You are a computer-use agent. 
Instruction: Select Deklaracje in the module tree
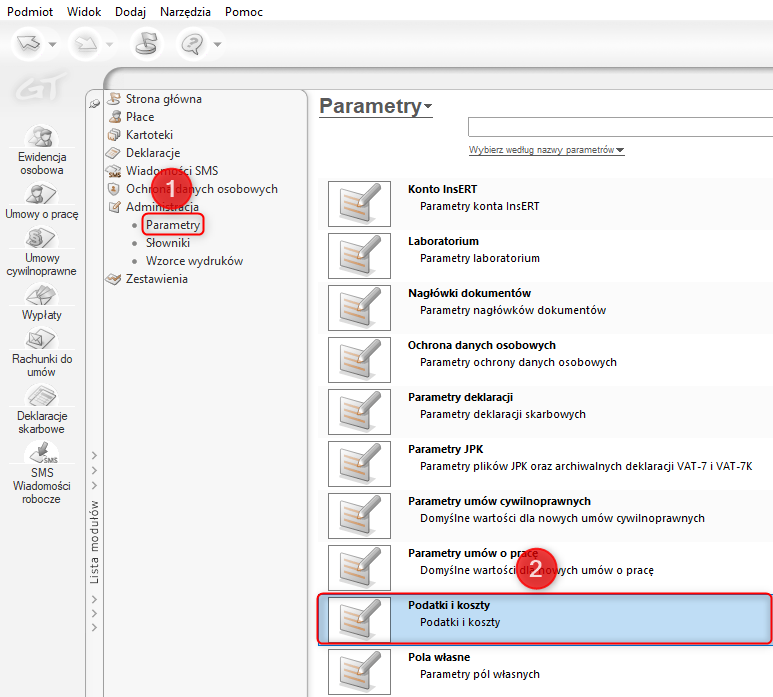[153, 153]
